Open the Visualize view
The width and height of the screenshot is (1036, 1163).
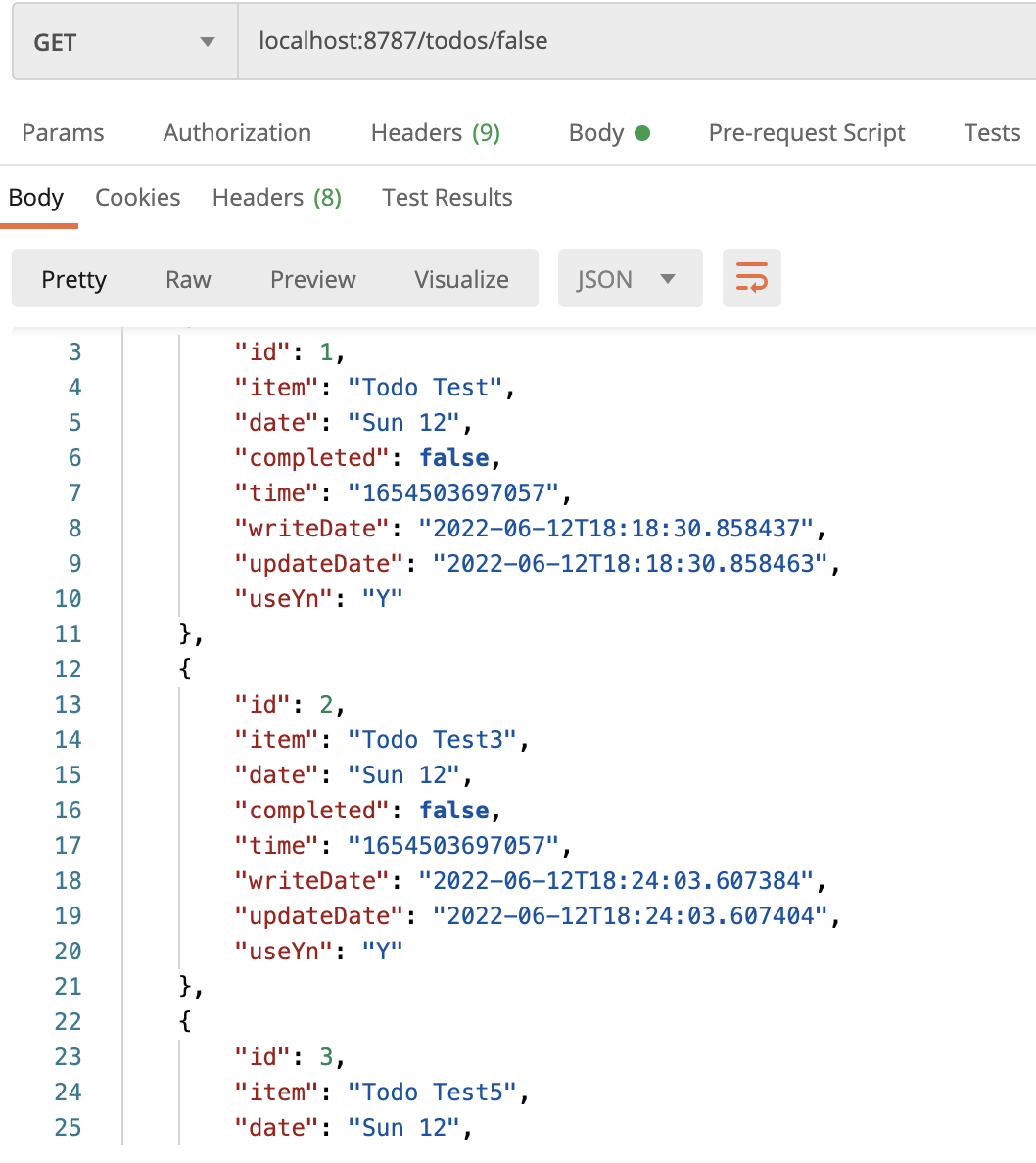click(x=461, y=279)
